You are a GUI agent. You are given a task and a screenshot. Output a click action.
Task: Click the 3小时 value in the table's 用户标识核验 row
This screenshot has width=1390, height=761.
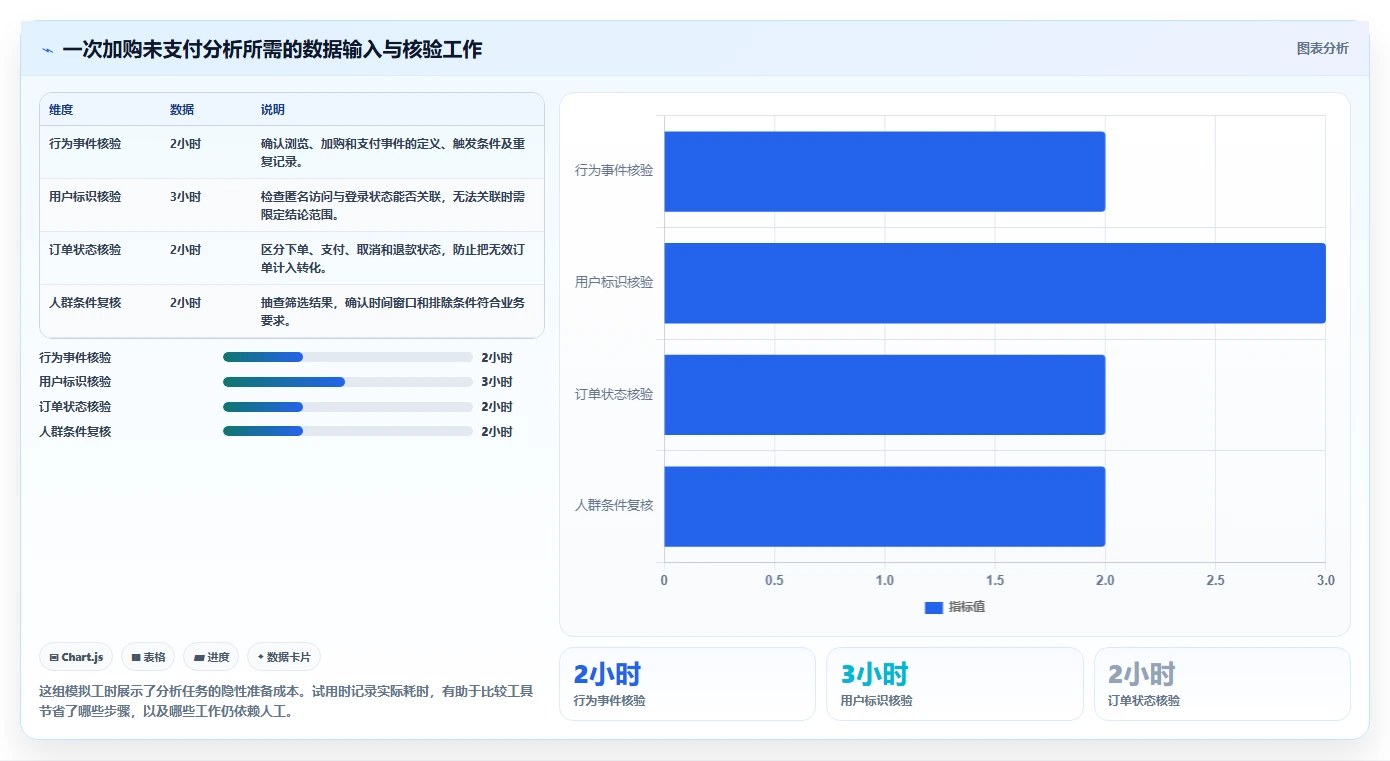point(185,197)
